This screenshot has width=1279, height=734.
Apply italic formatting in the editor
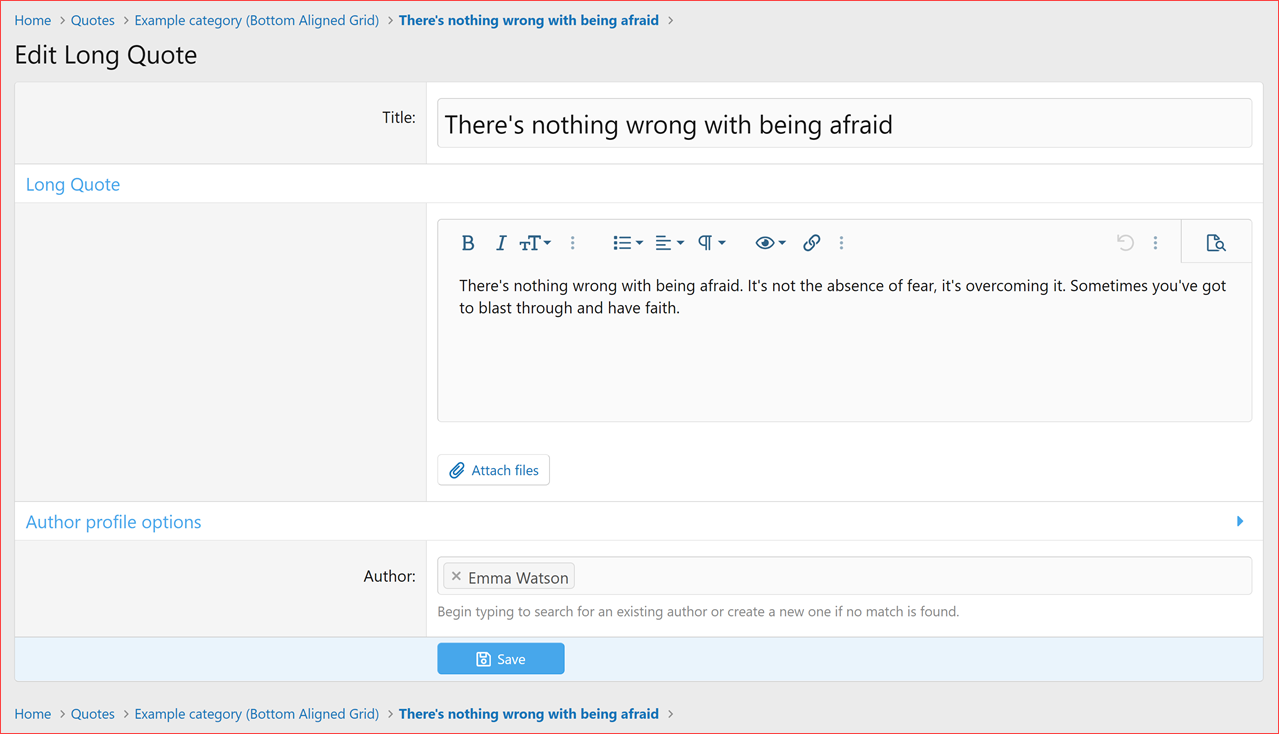(x=500, y=242)
